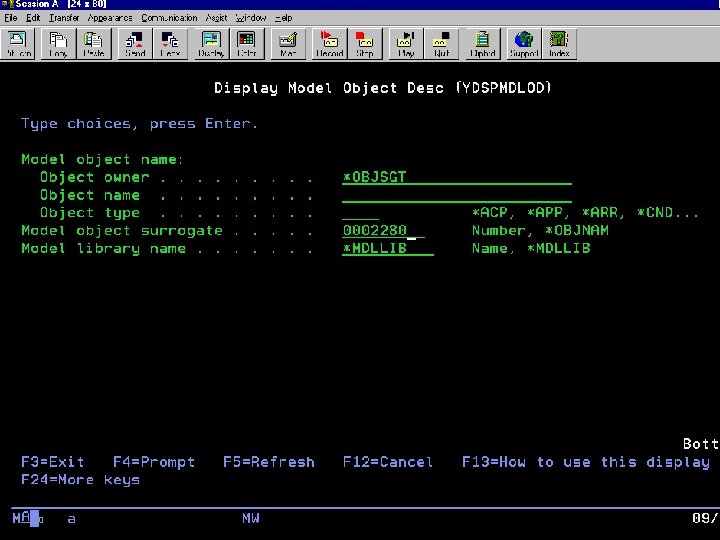Open the Appearance menu
720x540 pixels.
pyautogui.click(x=110, y=18)
